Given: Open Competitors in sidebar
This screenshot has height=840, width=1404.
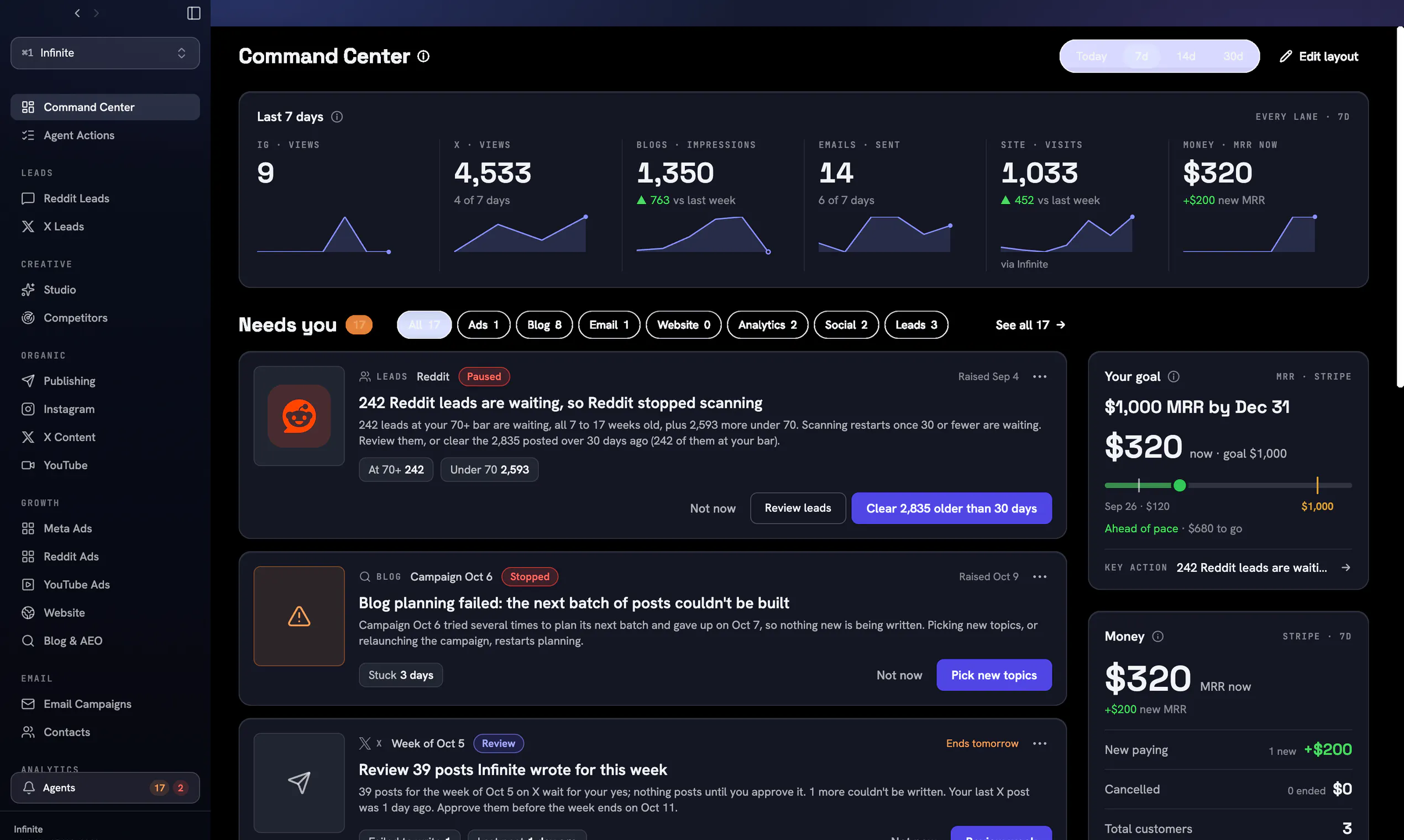Looking at the screenshot, I should pyautogui.click(x=104, y=318).
